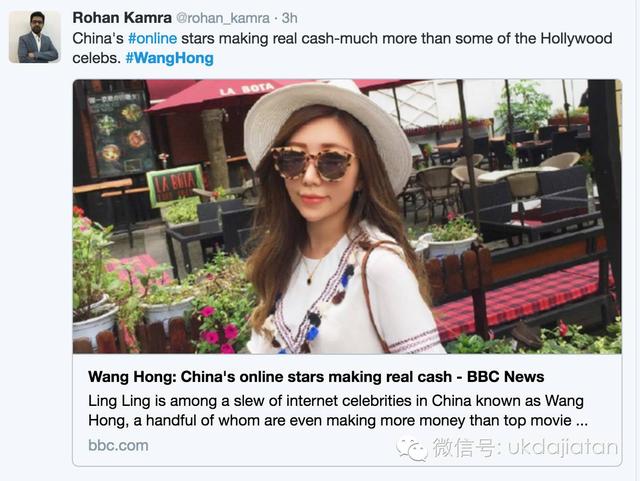Open the @rohan_kamra handle link

[x=222, y=18]
